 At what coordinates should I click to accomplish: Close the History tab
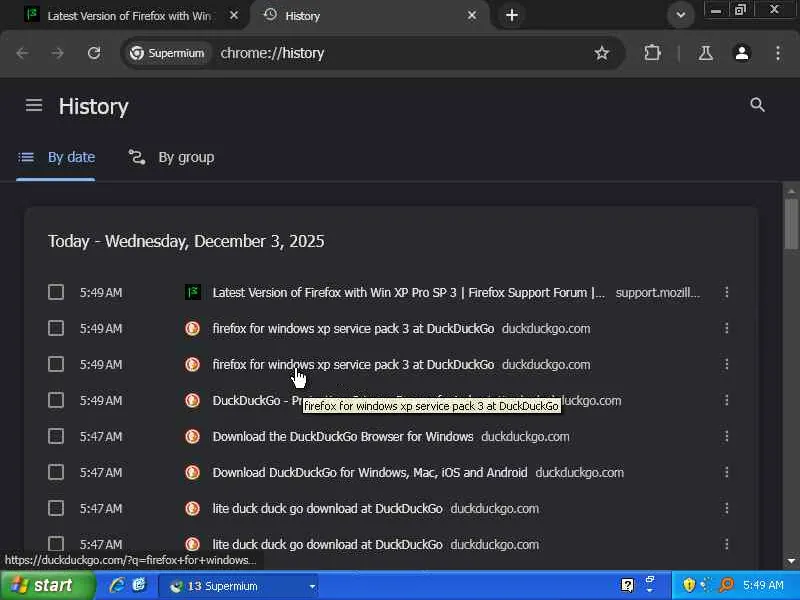coord(472,16)
